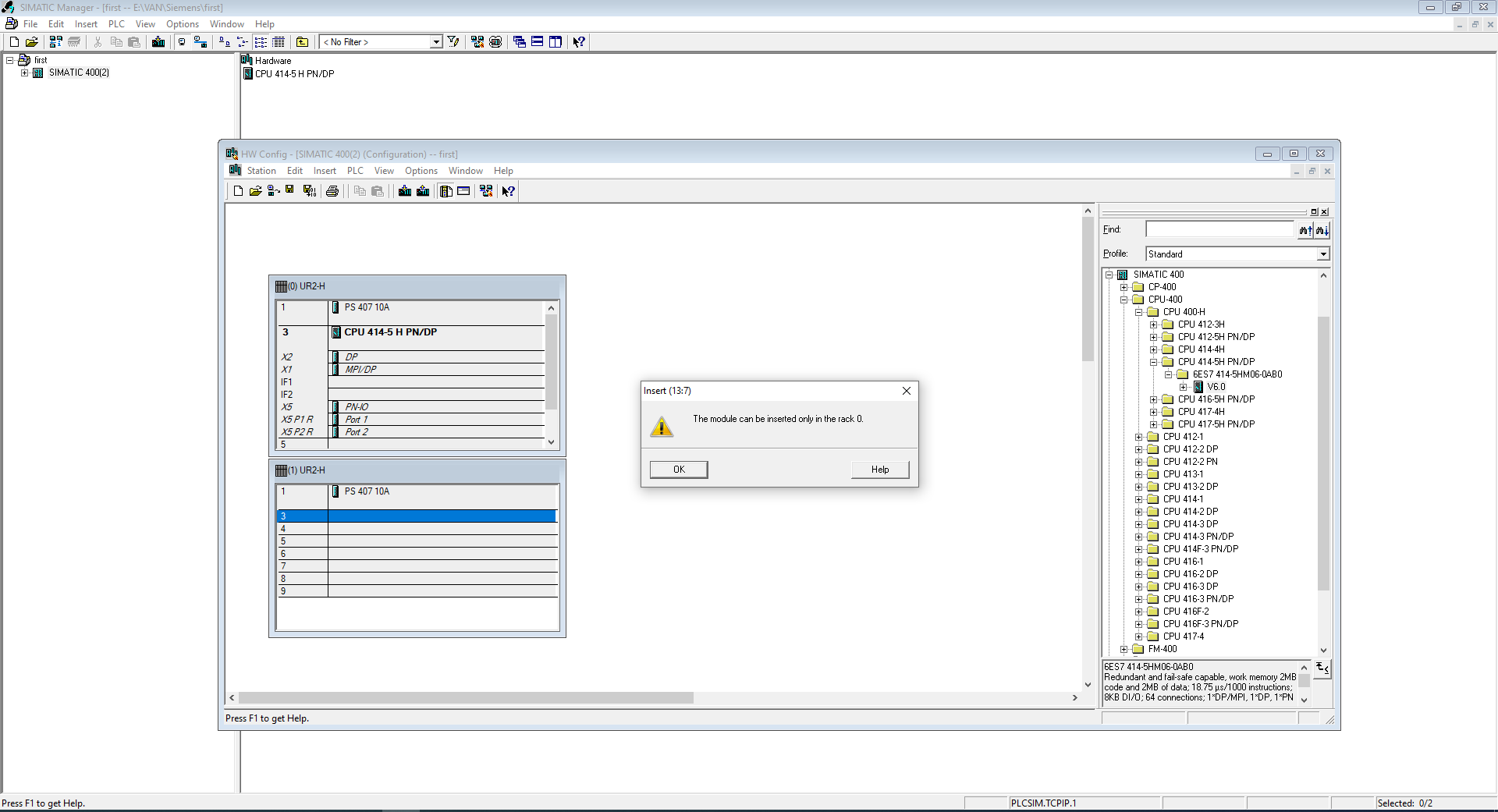1498x812 pixels.
Task: Click the Address Overview icon in HW Config
Action: 463,191
